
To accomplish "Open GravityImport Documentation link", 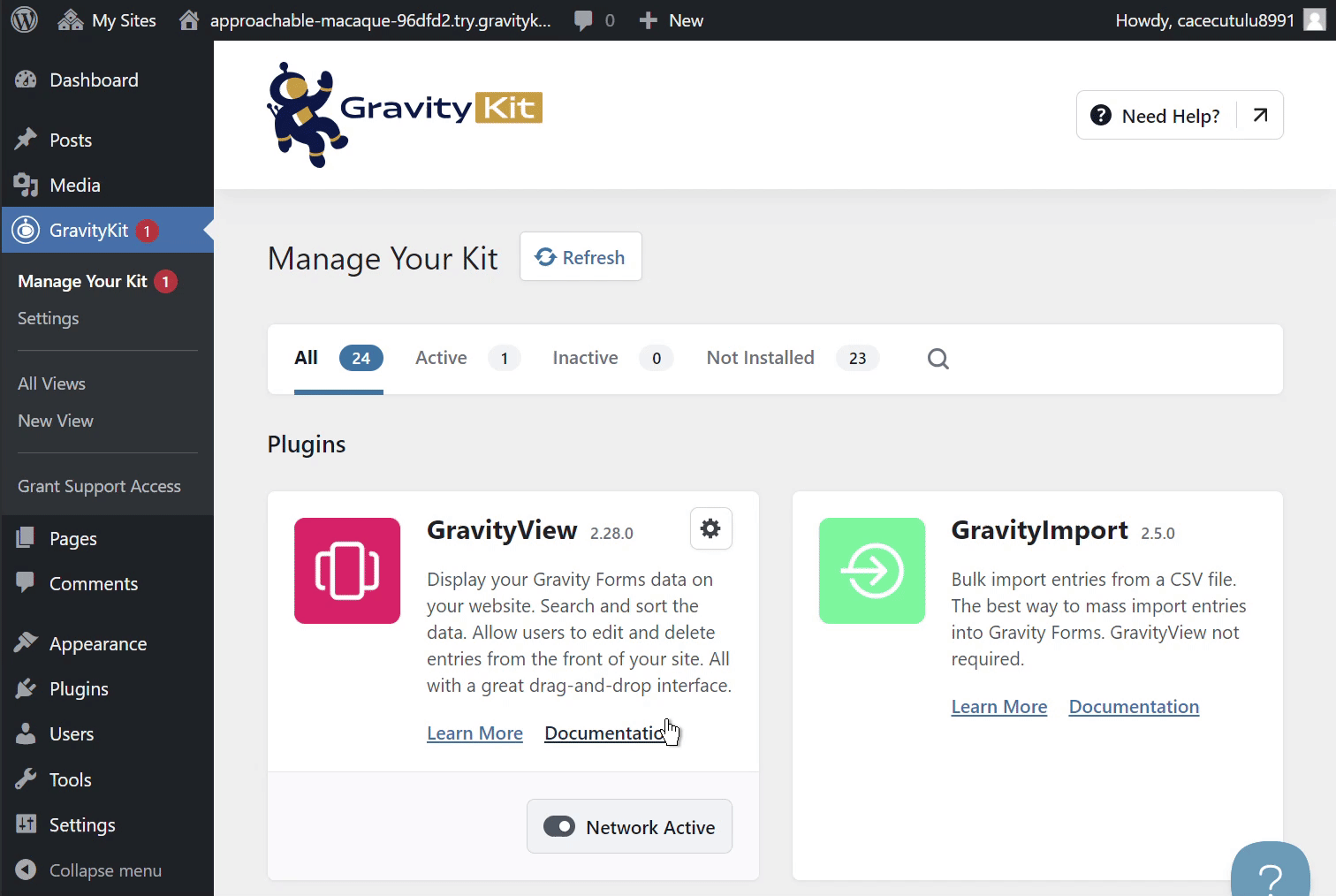I will 1134,707.
